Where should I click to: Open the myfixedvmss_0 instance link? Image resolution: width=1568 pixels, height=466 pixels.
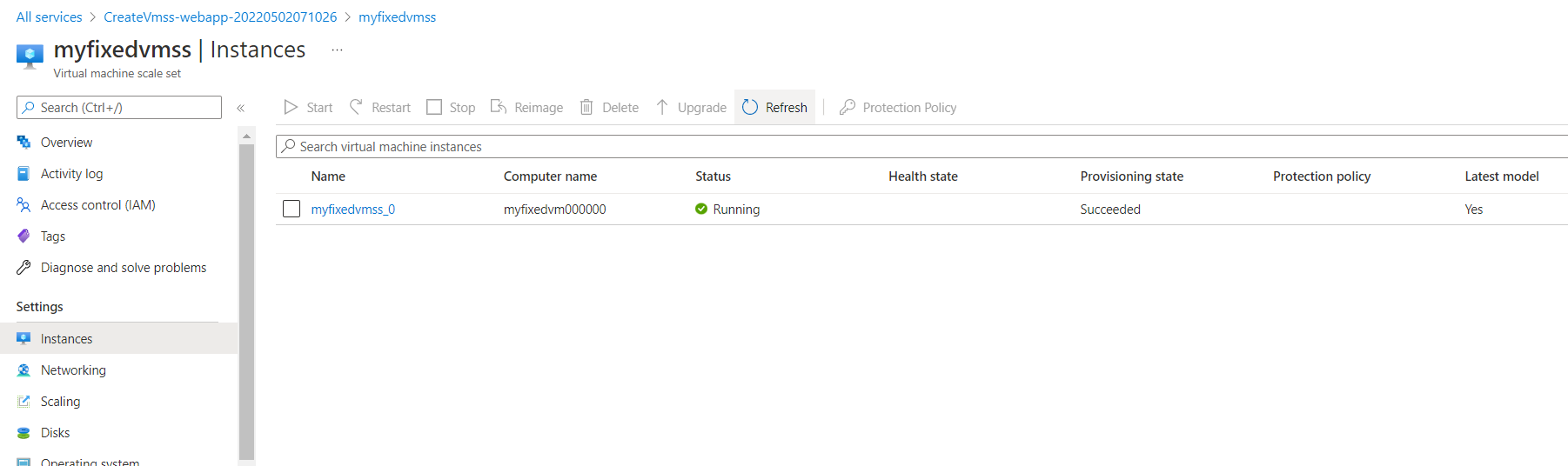pyautogui.click(x=353, y=210)
